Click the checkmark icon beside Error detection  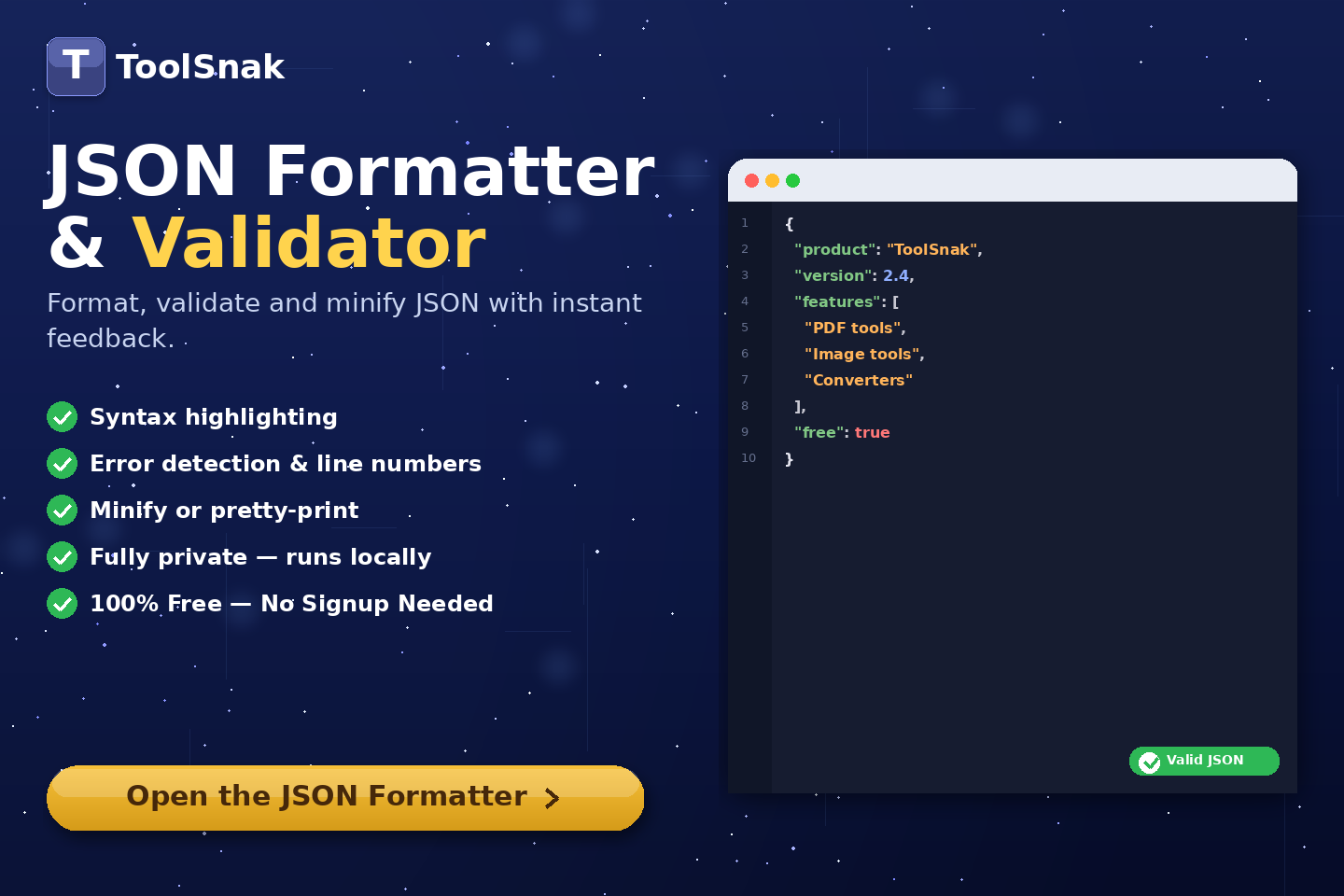coord(62,463)
